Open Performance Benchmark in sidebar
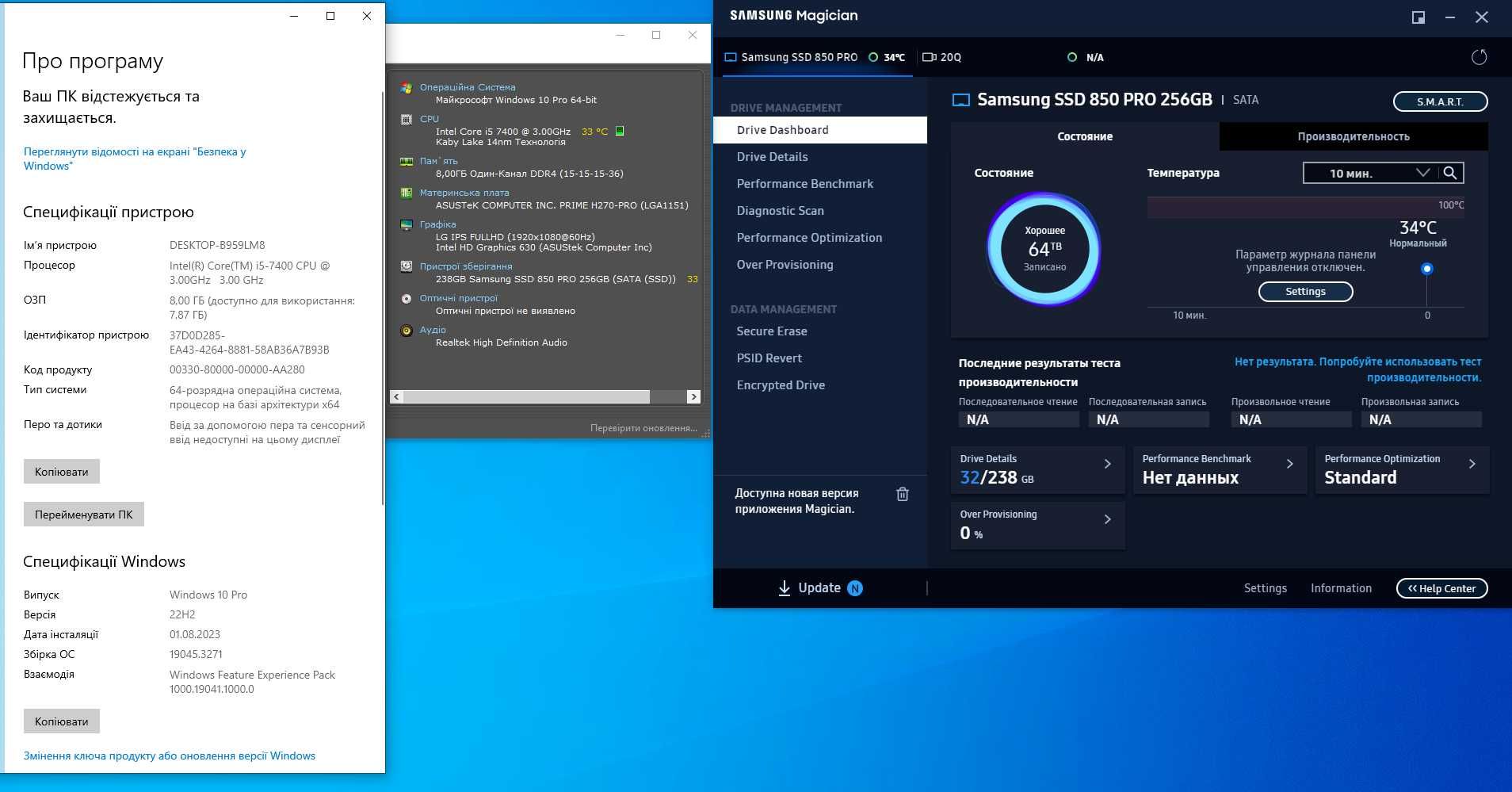 click(820, 184)
